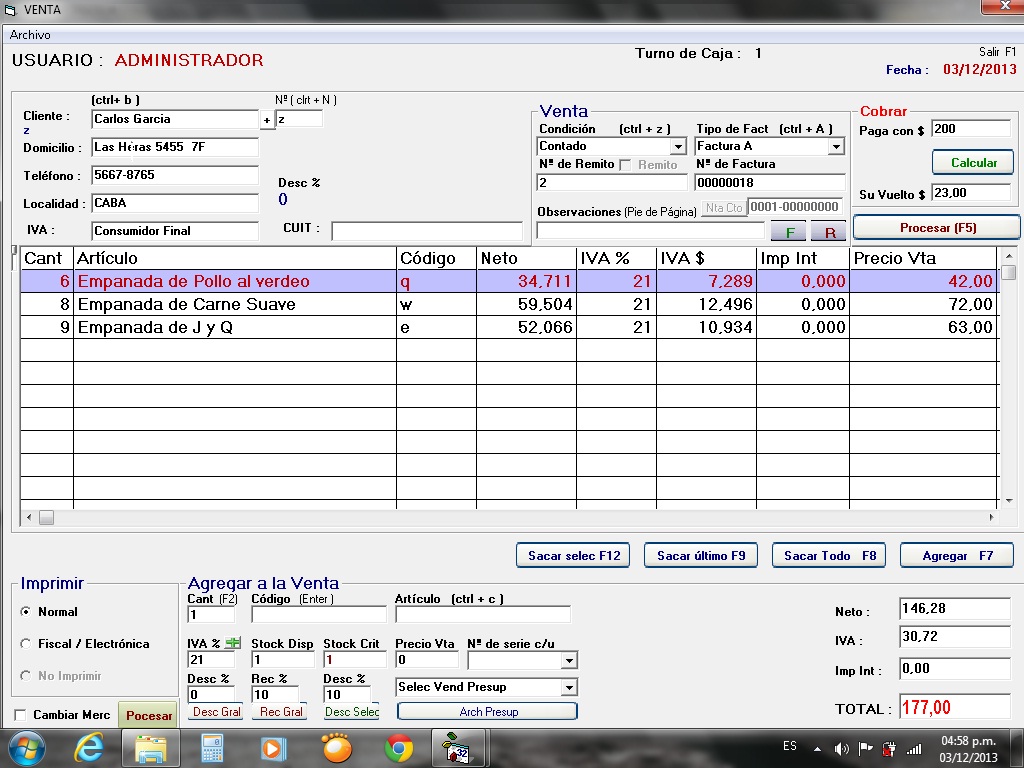Click the Calcular button
The width and height of the screenshot is (1024, 768).
point(973,163)
